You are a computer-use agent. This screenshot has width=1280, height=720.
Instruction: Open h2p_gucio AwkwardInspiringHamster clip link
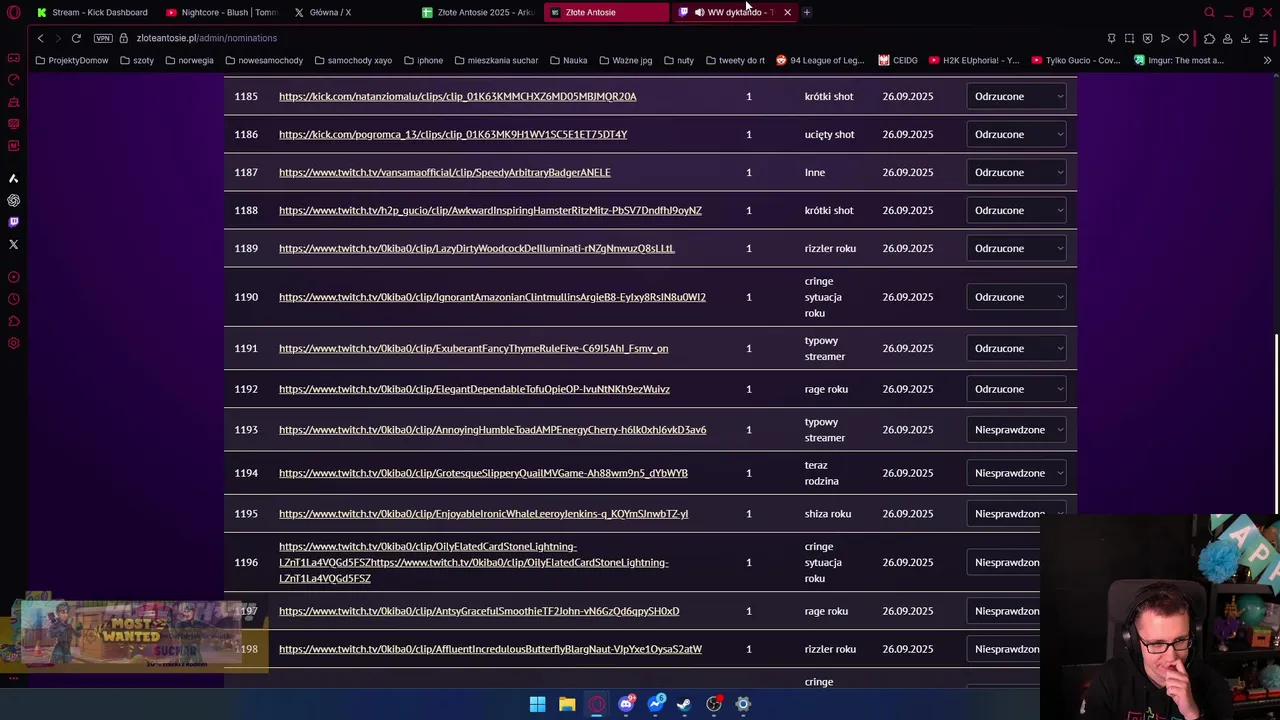pos(490,210)
